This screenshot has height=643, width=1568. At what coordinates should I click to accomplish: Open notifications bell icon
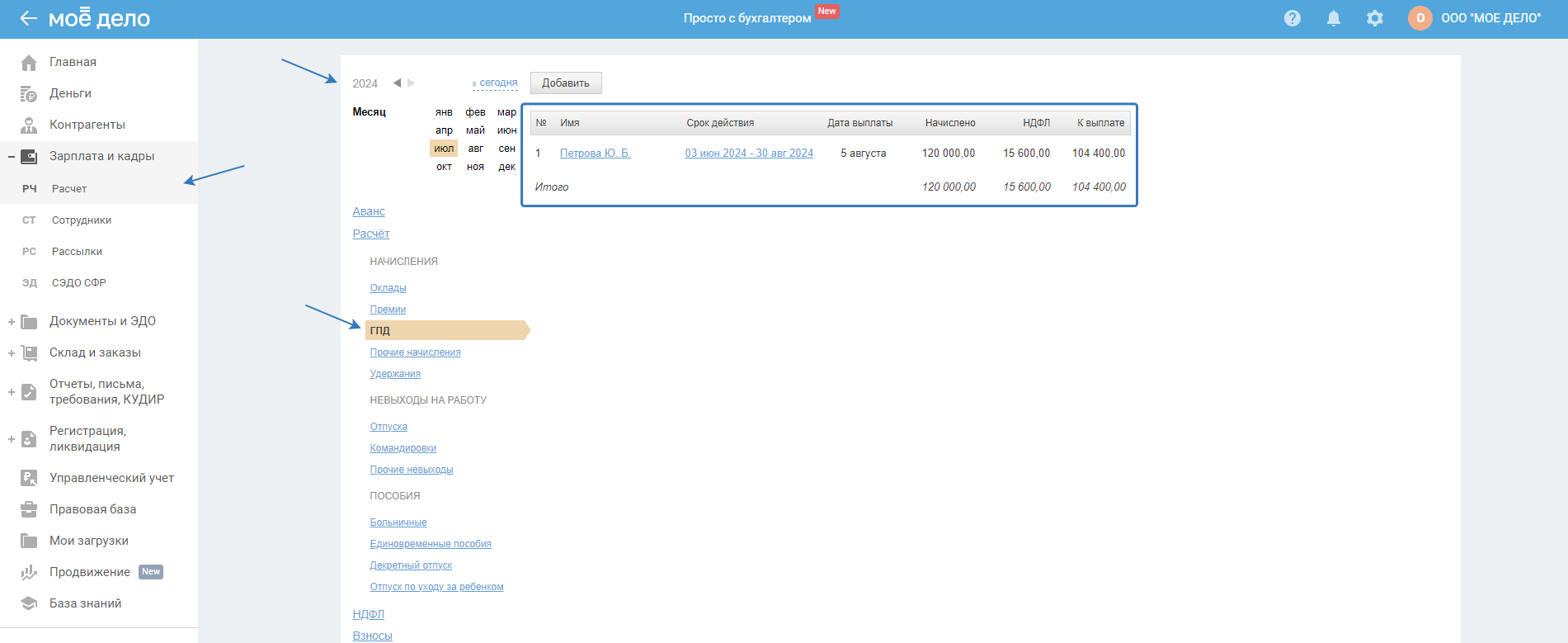(1333, 18)
